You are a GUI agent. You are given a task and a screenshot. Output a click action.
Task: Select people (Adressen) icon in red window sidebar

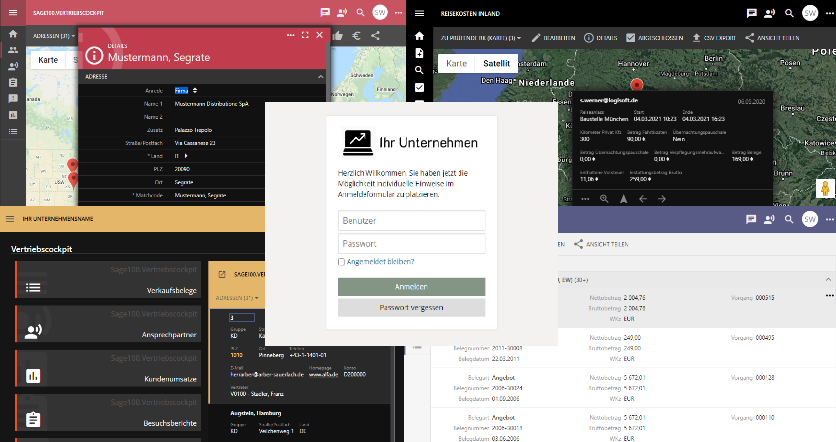click(13, 50)
